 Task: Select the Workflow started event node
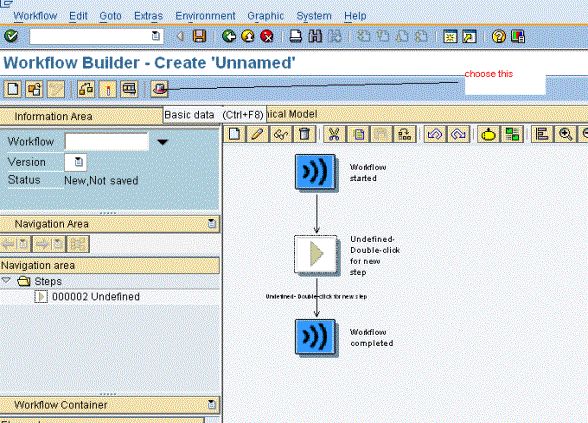[315, 172]
